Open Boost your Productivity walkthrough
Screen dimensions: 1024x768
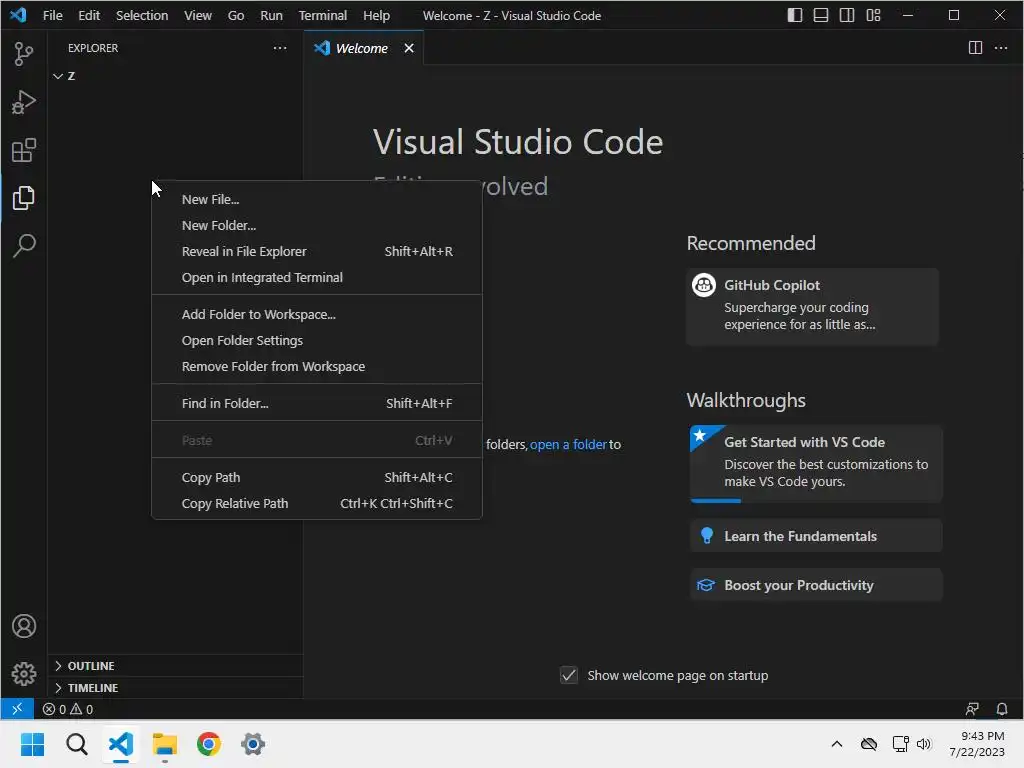(816, 585)
